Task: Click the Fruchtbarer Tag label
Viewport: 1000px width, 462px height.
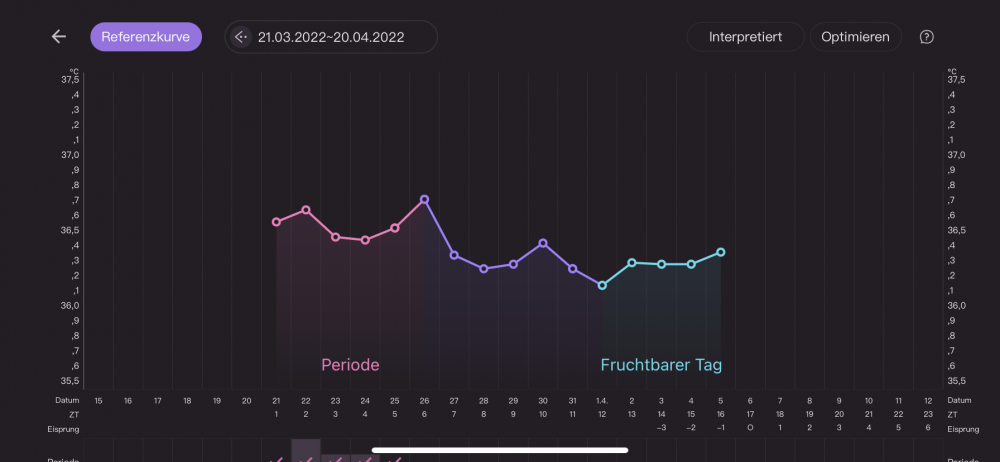Action: coord(661,365)
